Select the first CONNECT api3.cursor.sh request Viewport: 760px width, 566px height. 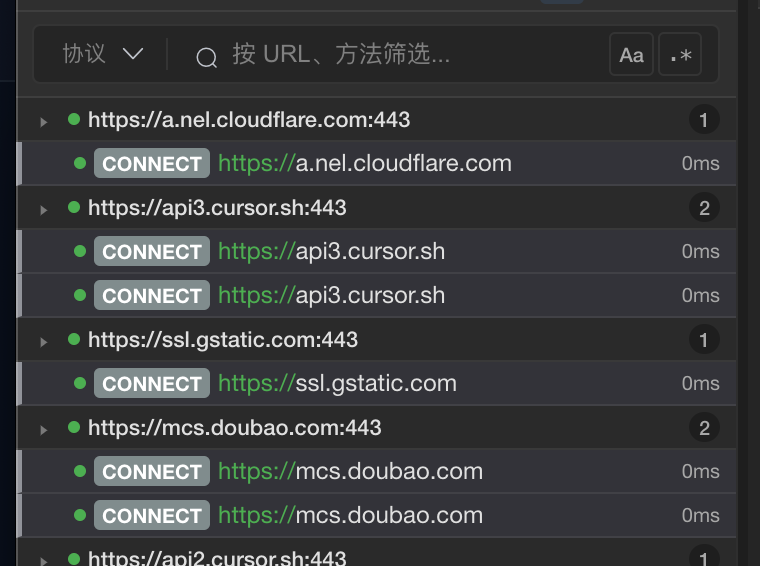click(377, 251)
